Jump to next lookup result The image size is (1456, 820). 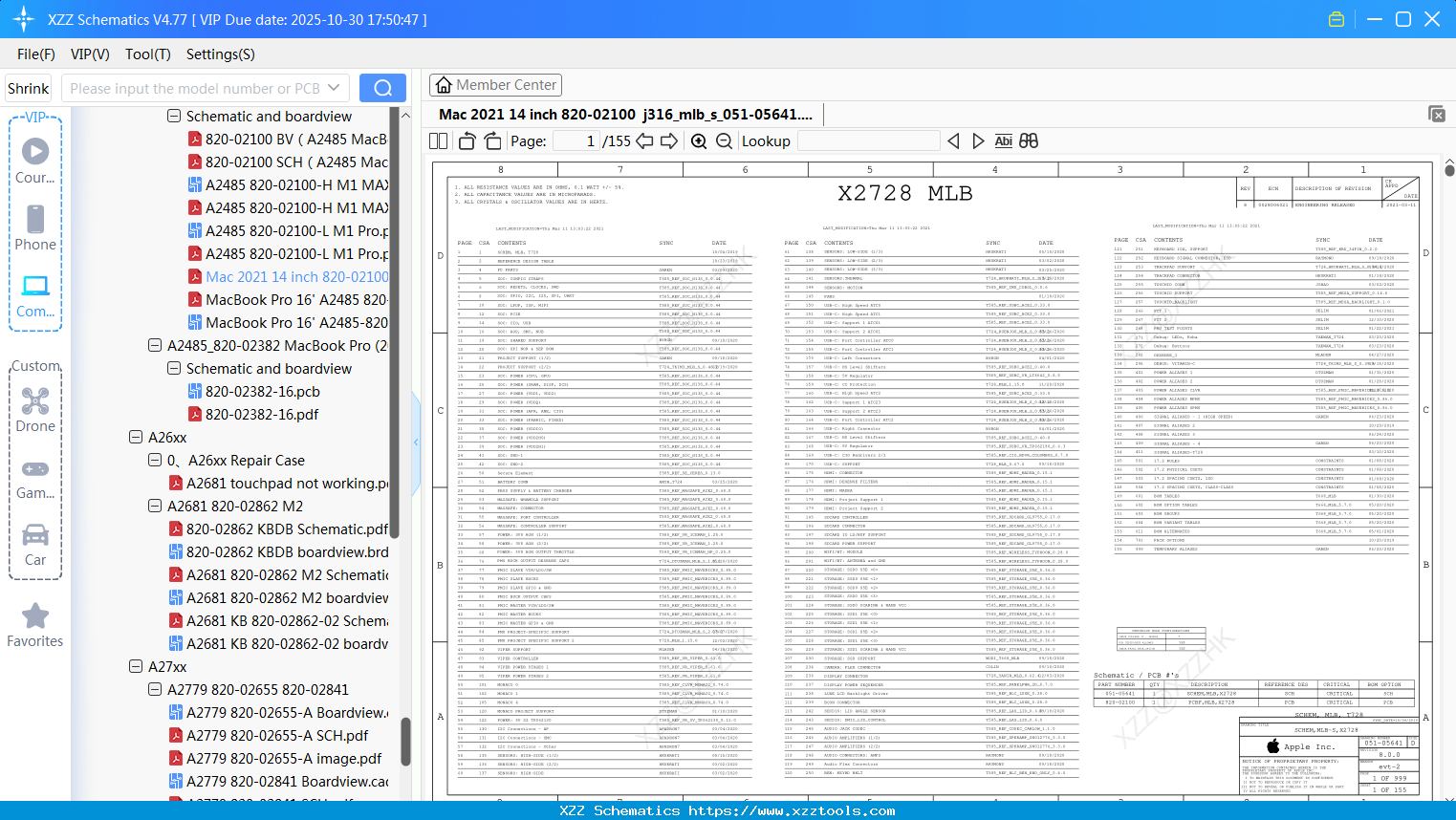click(x=978, y=141)
